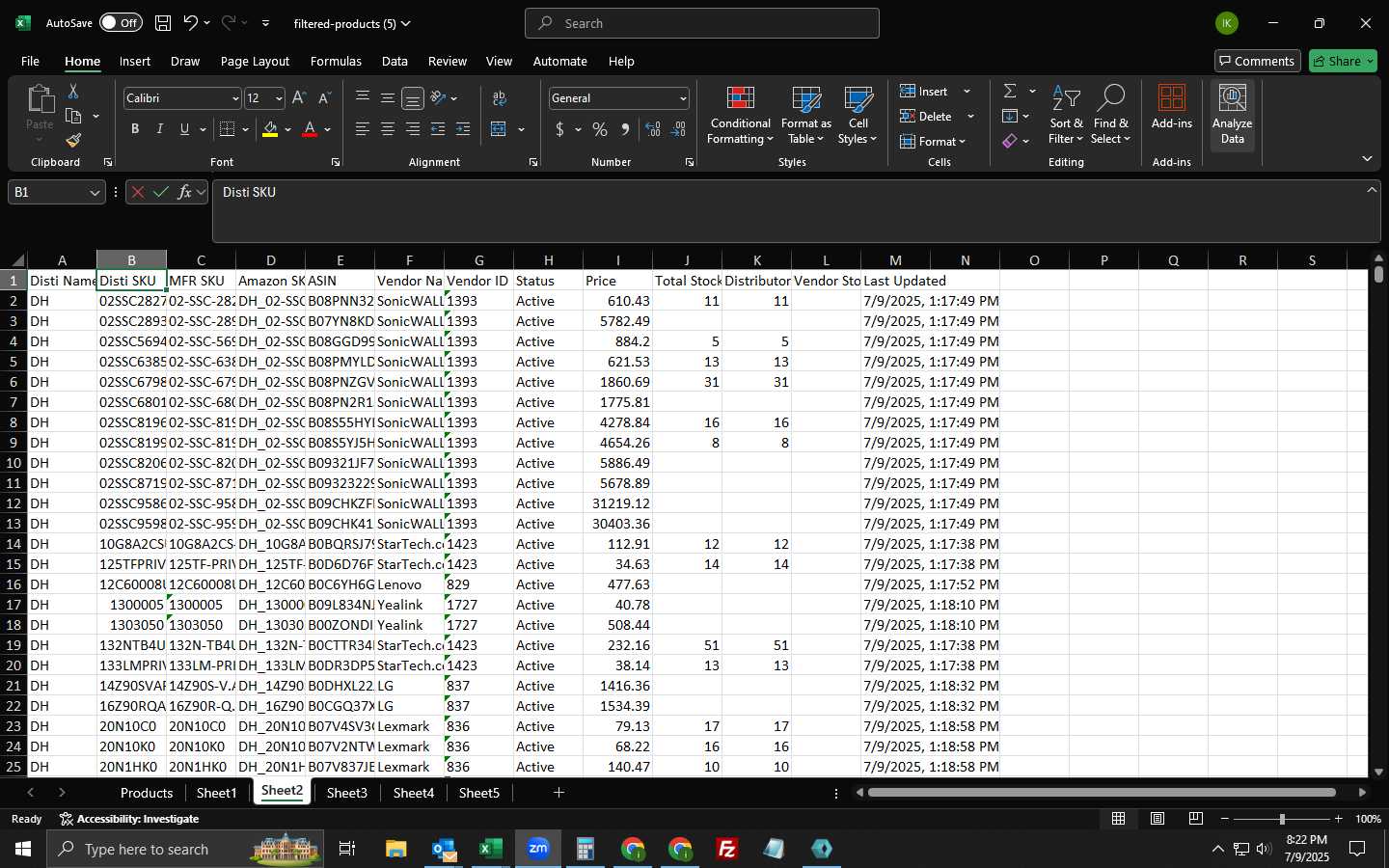Open the font name Calibri dropdown

[x=235, y=98]
